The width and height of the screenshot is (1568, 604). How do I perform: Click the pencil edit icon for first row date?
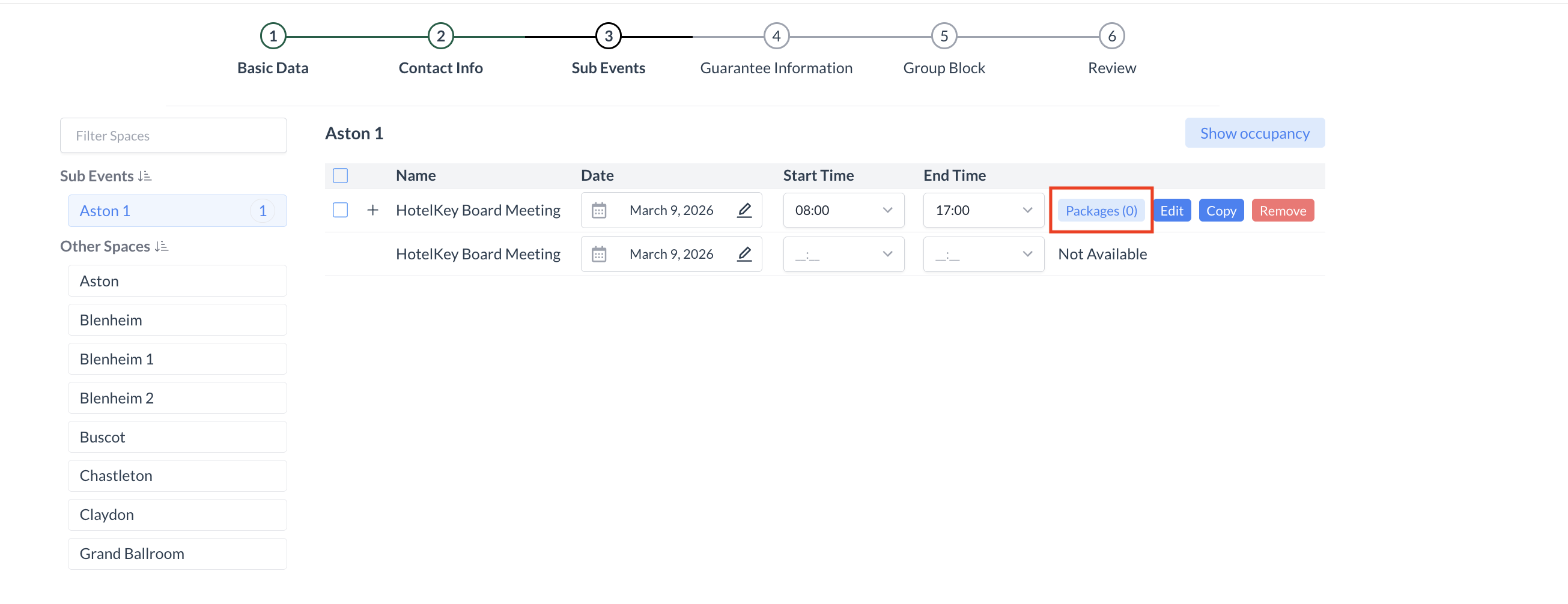click(x=744, y=211)
